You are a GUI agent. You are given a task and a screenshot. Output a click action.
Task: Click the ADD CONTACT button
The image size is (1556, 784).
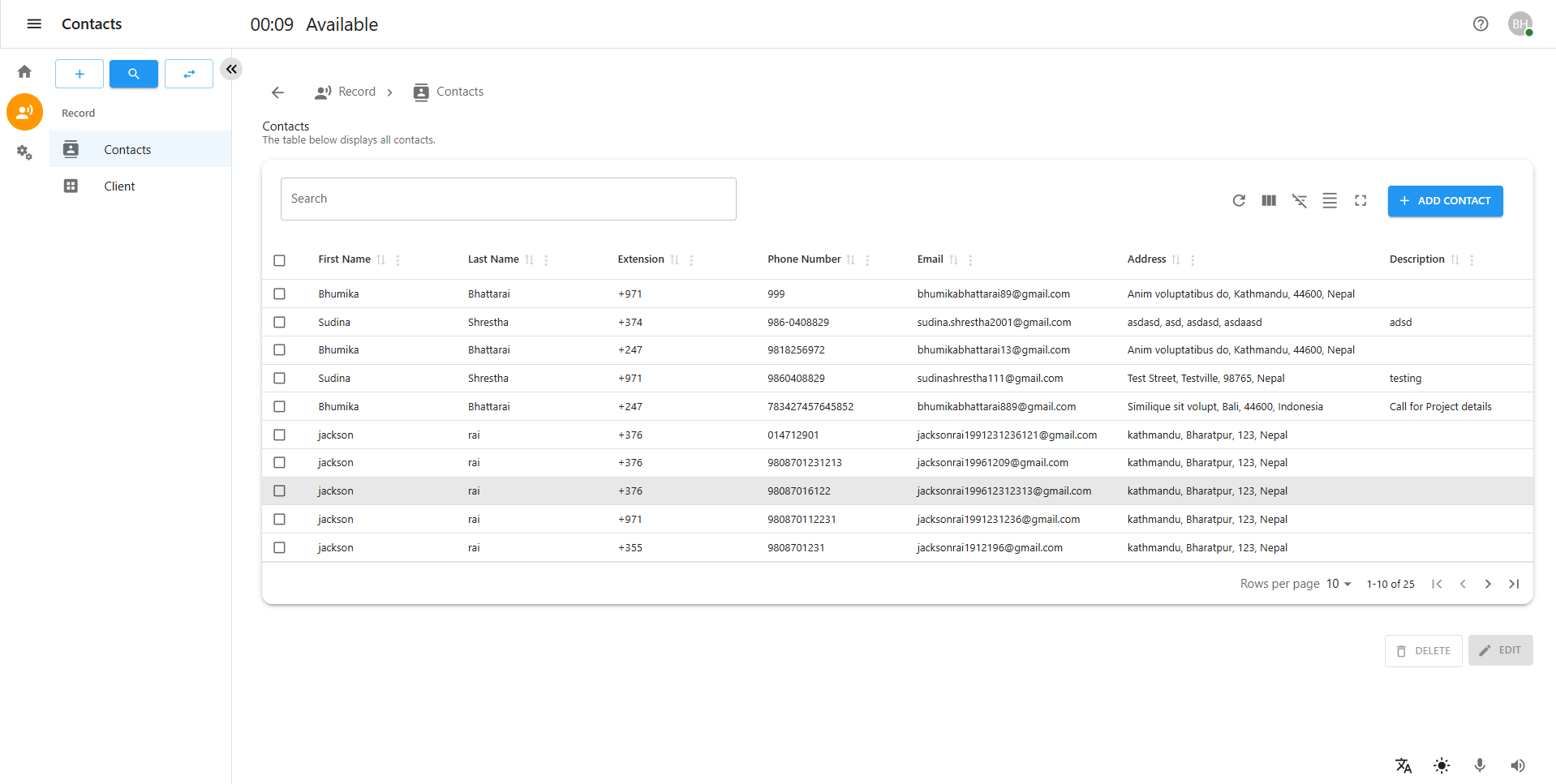1444,201
